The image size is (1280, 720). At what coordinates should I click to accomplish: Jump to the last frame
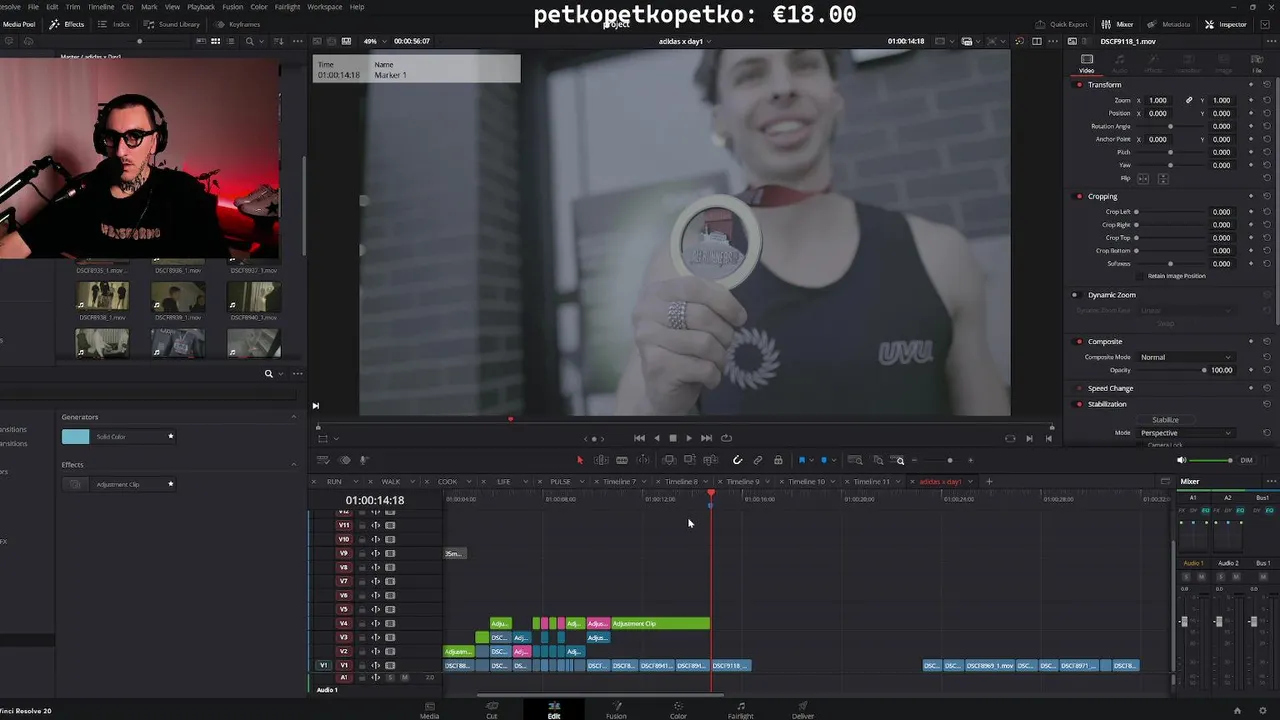706,438
